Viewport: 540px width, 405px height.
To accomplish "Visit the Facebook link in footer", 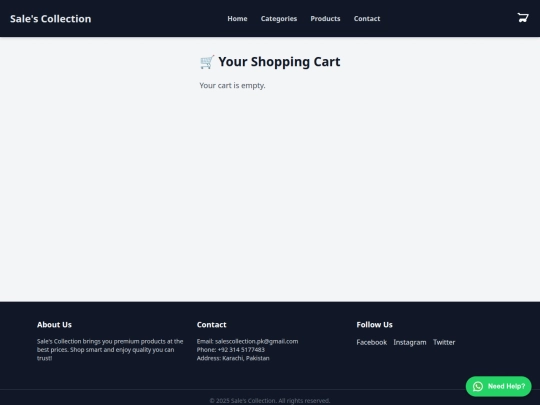I will (372, 342).
